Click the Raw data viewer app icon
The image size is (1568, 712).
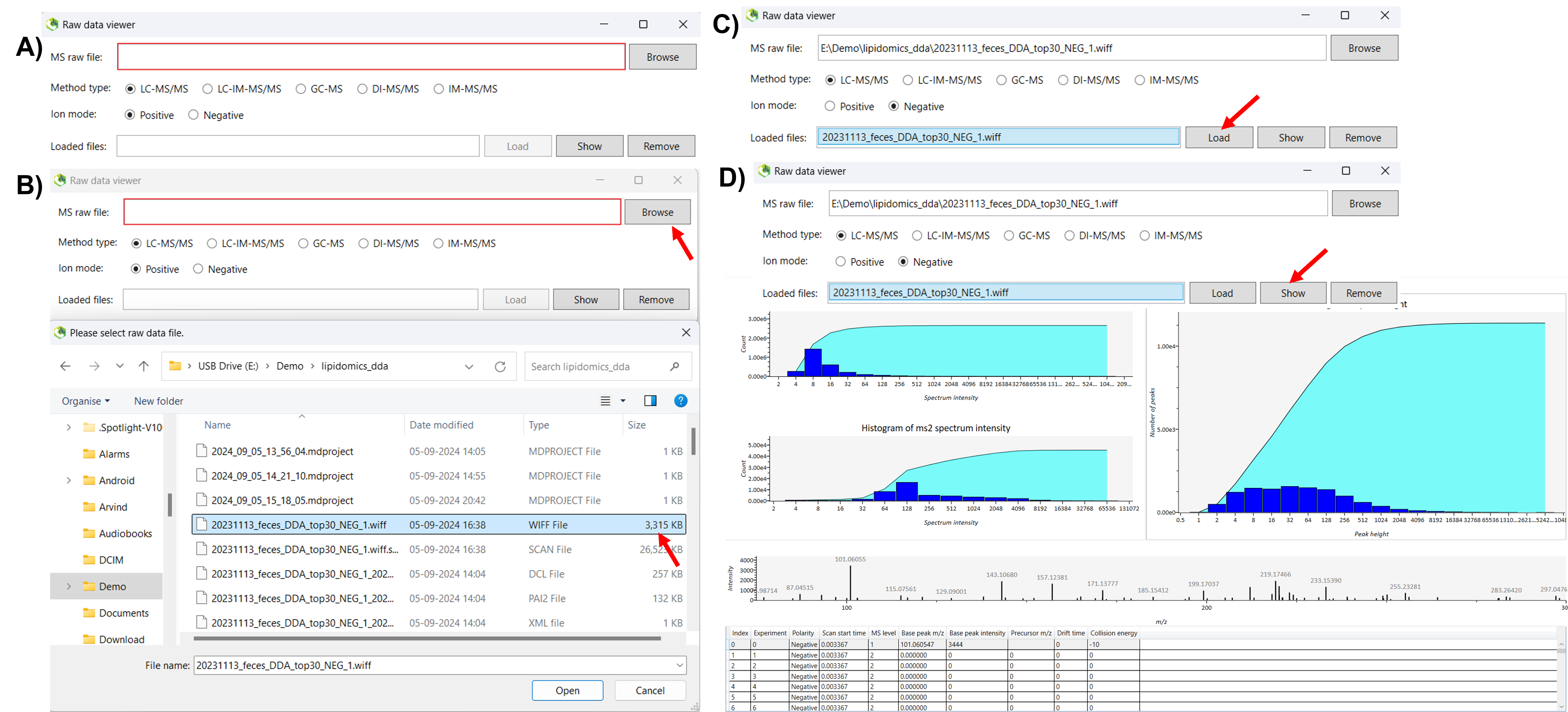52,24
